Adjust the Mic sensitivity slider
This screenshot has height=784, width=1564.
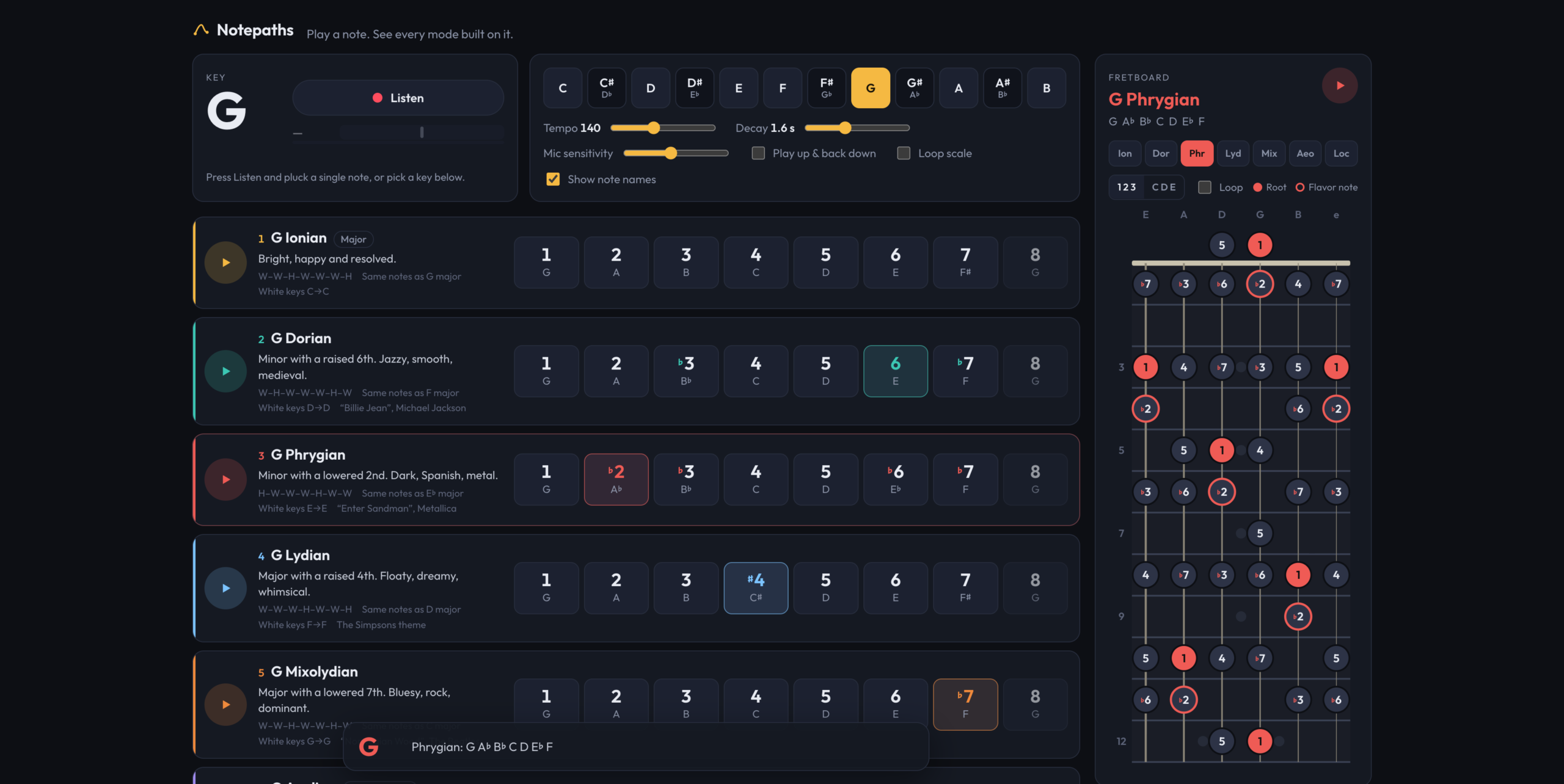point(676,153)
